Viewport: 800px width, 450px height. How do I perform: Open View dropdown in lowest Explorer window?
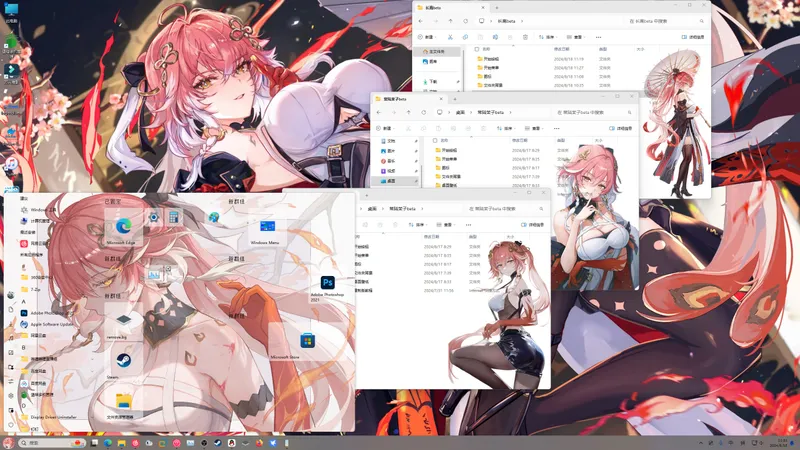(x=445, y=225)
